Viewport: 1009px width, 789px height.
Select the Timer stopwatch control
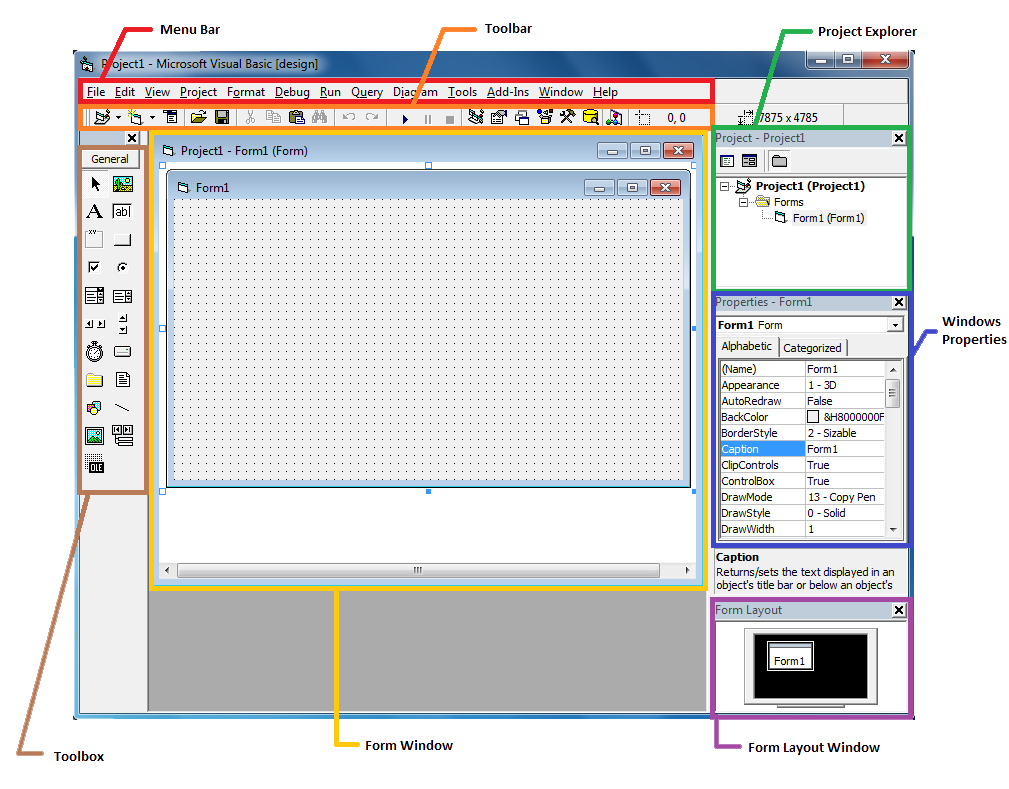pos(95,351)
